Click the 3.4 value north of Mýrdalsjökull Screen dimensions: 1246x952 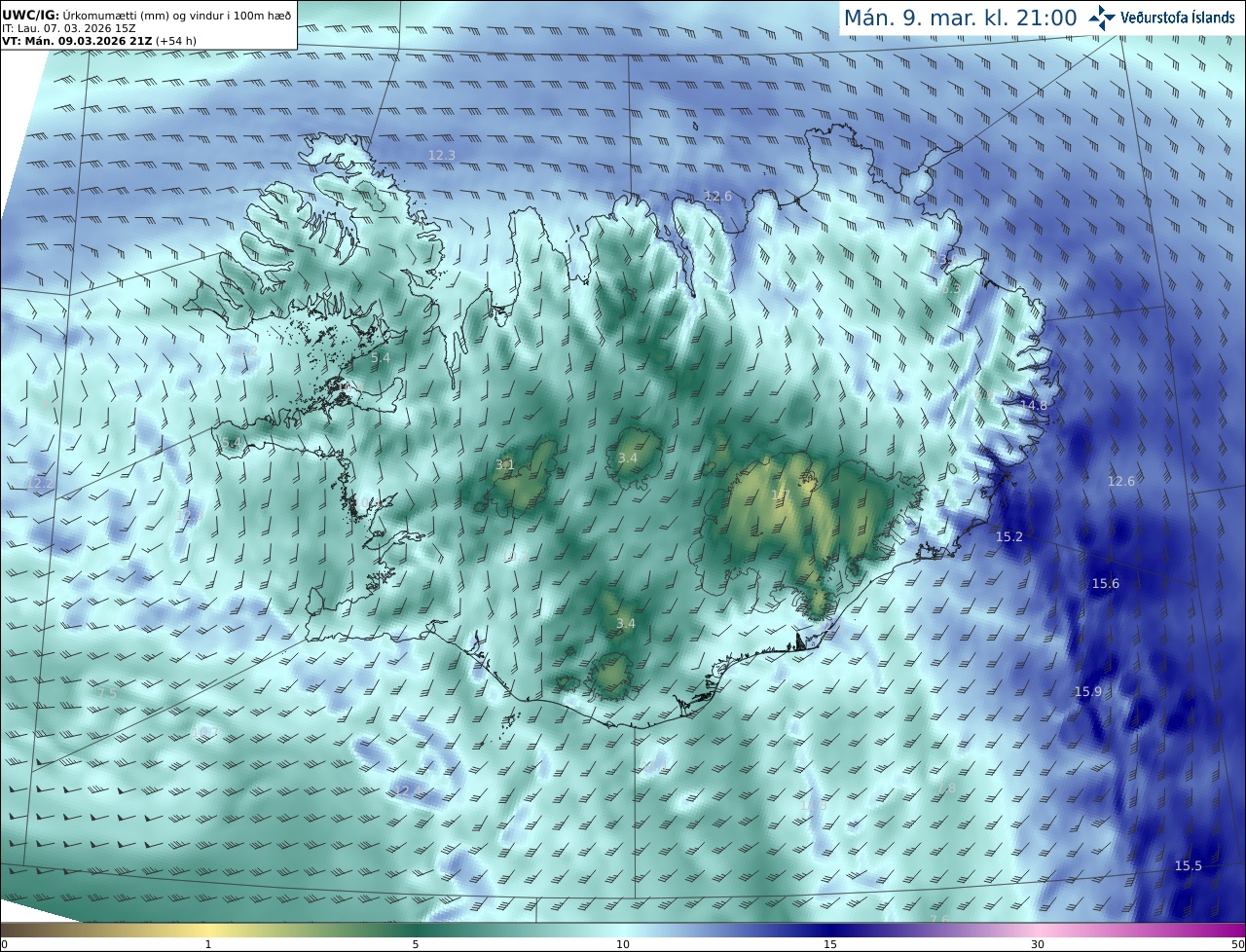tap(626, 624)
